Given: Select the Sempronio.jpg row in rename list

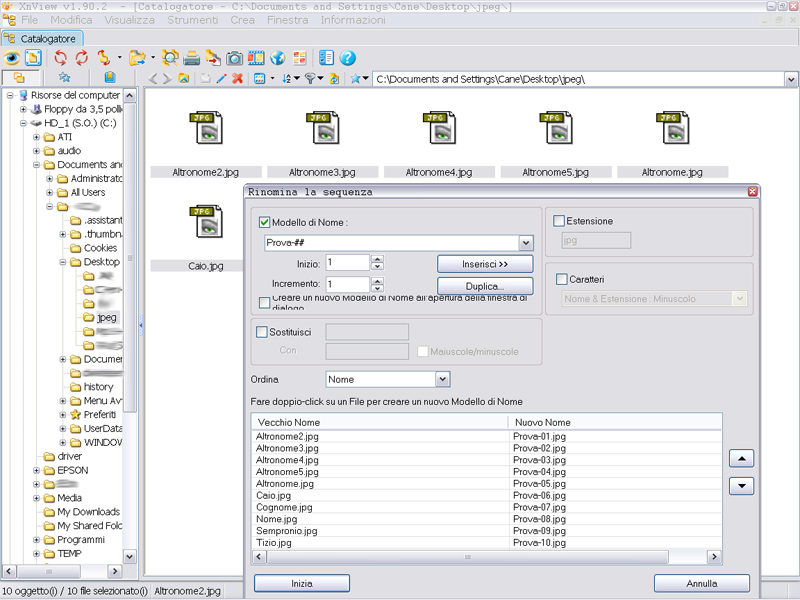Looking at the screenshot, I should (x=486, y=531).
